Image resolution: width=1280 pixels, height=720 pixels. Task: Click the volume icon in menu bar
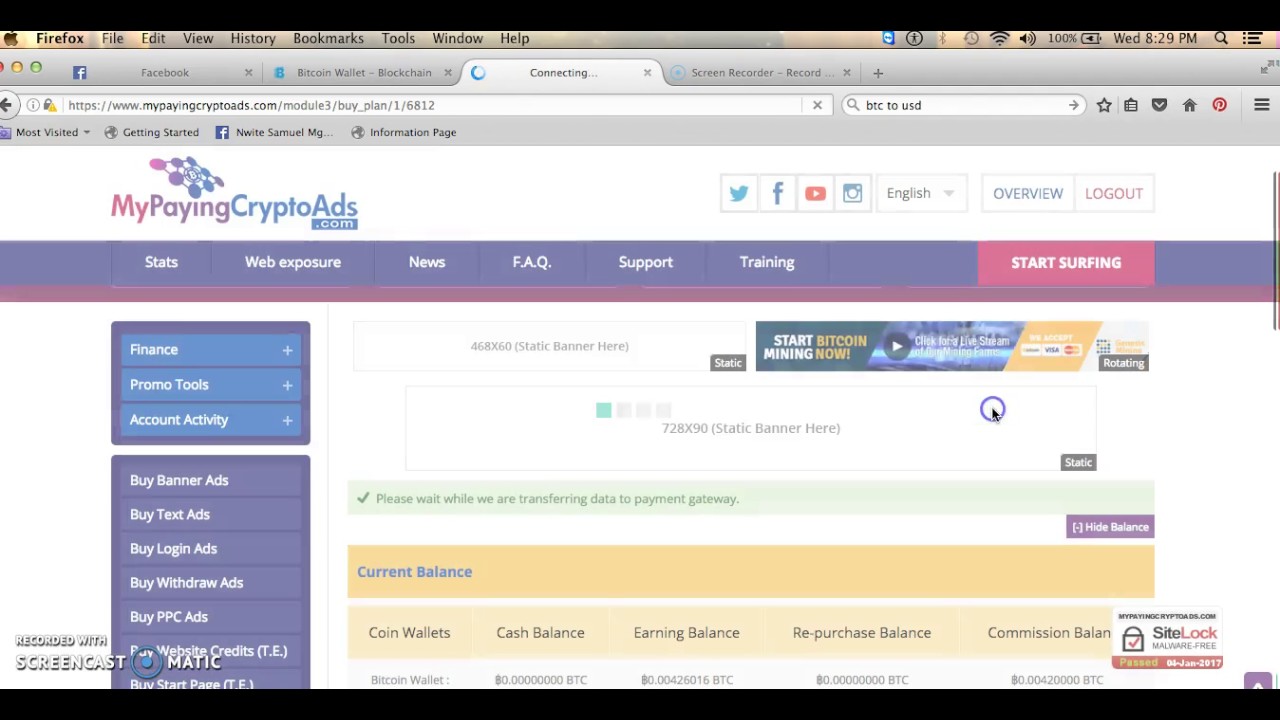[1028, 38]
